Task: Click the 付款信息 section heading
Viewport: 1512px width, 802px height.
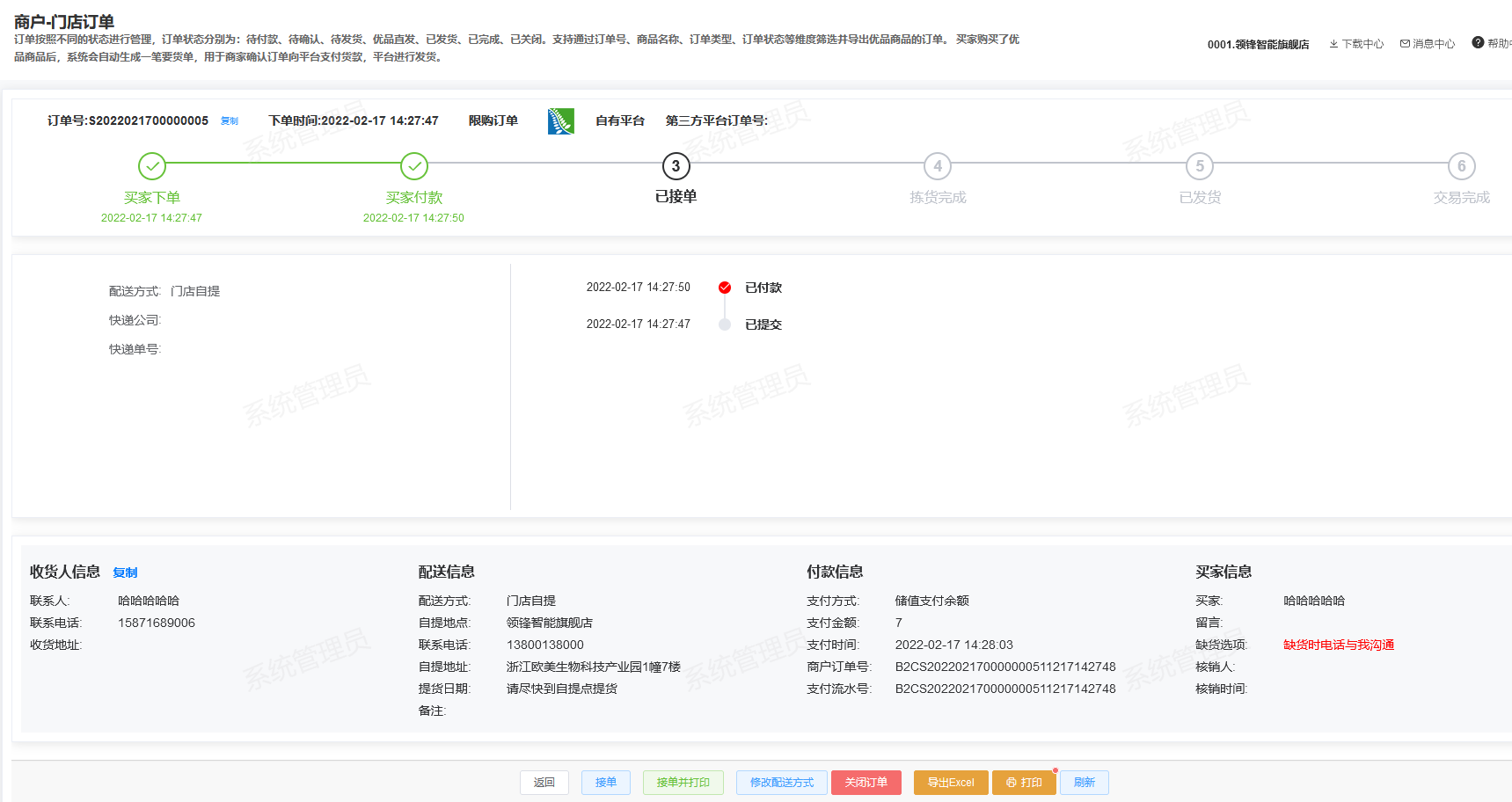Action: pos(836,572)
